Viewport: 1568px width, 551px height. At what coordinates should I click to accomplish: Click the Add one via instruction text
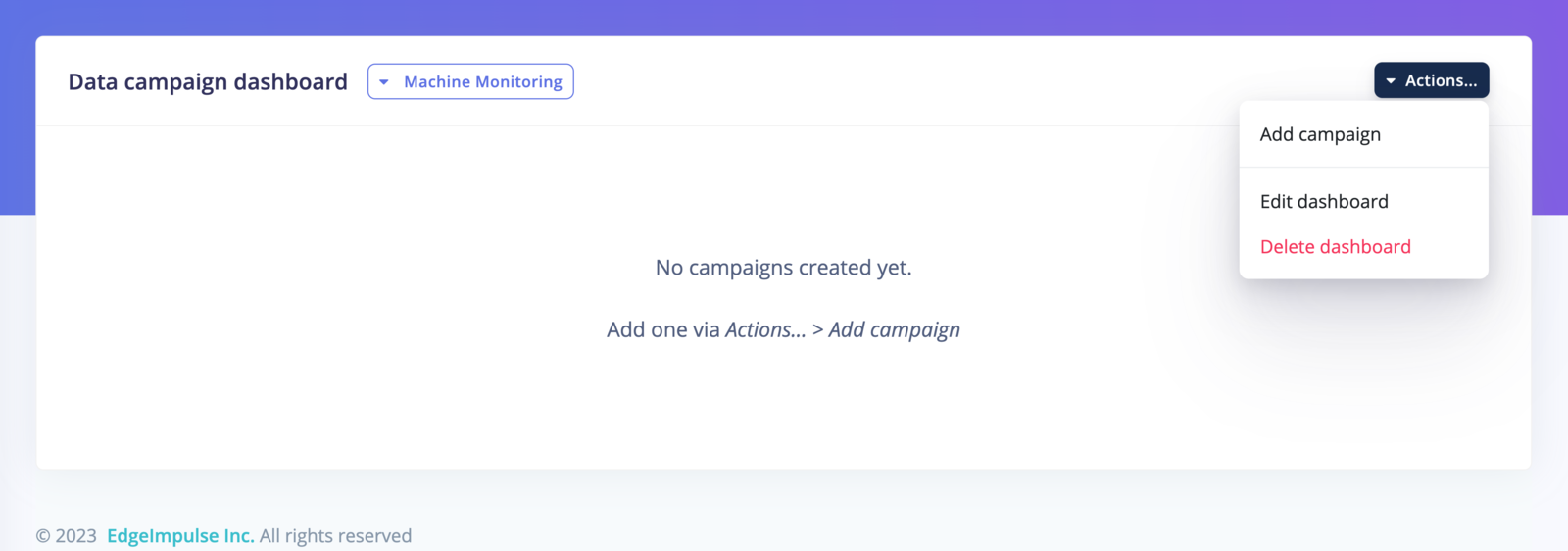tap(663, 329)
